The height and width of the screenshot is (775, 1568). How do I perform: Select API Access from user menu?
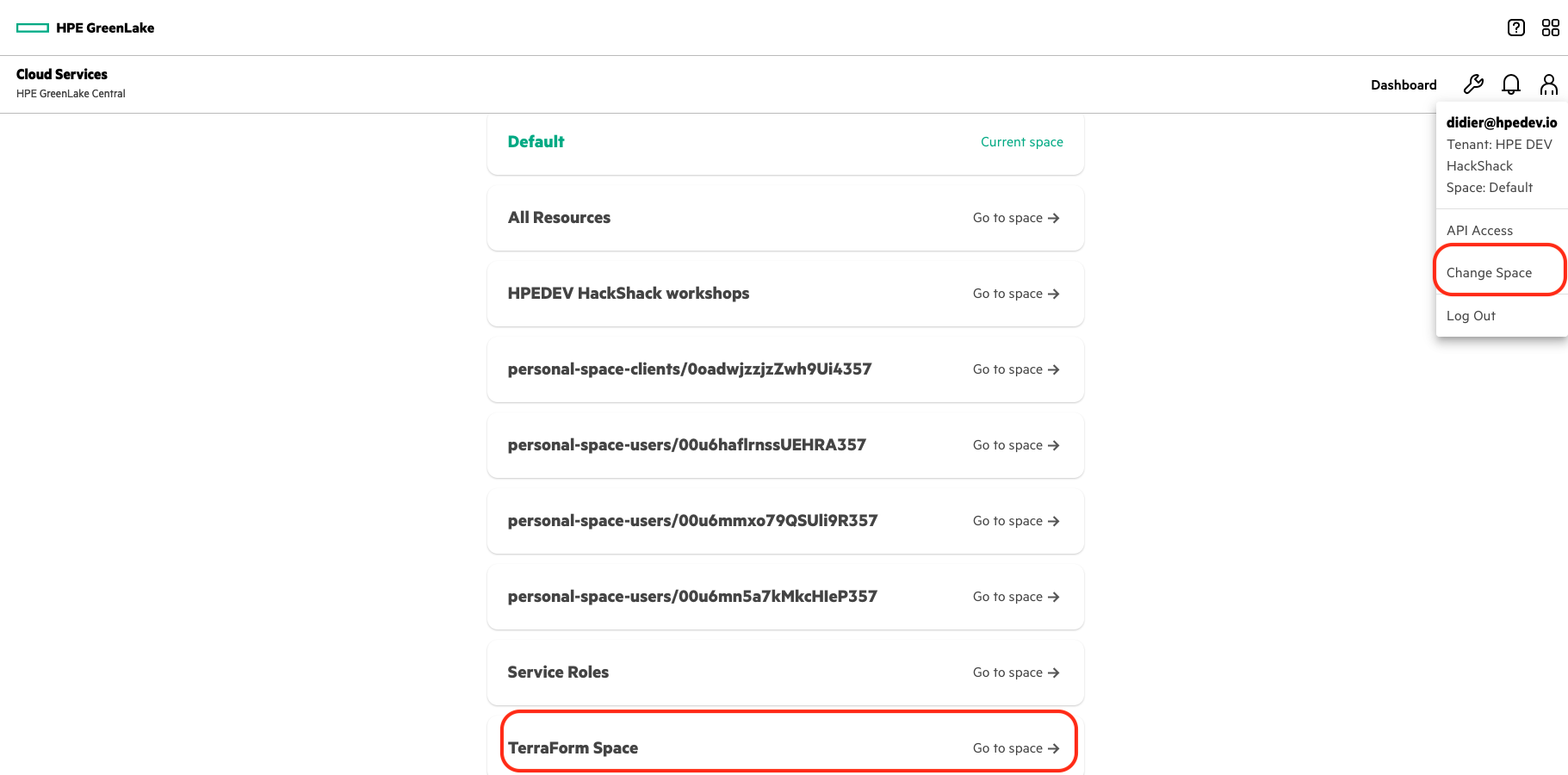pyautogui.click(x=1479, y=230)
